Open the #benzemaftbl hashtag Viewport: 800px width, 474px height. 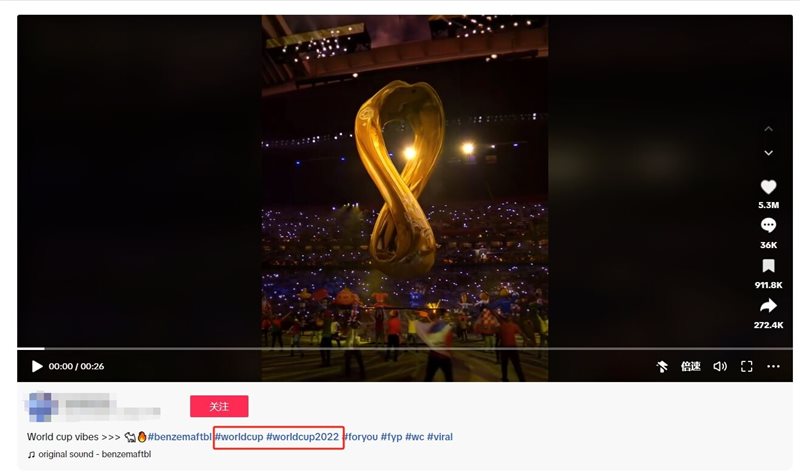(x=180, y=437)
